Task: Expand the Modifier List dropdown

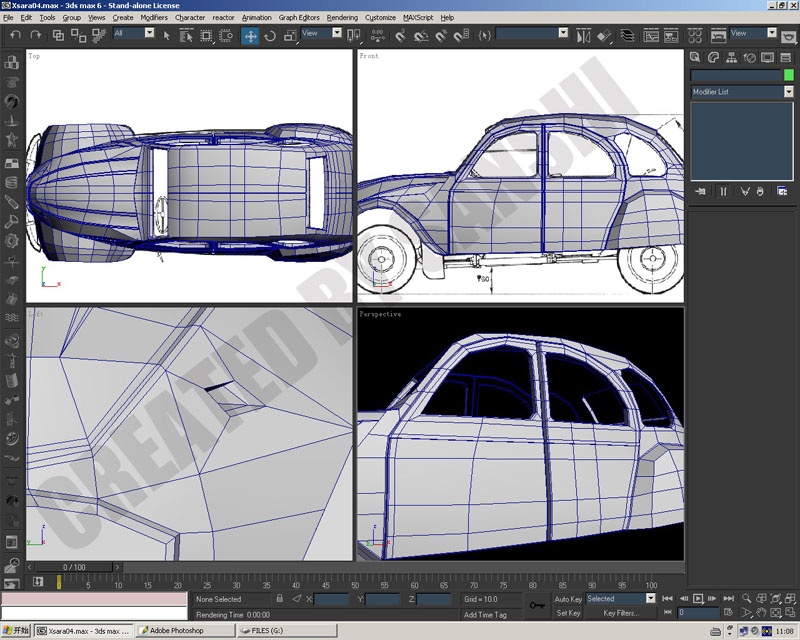Action: point(789,92)
